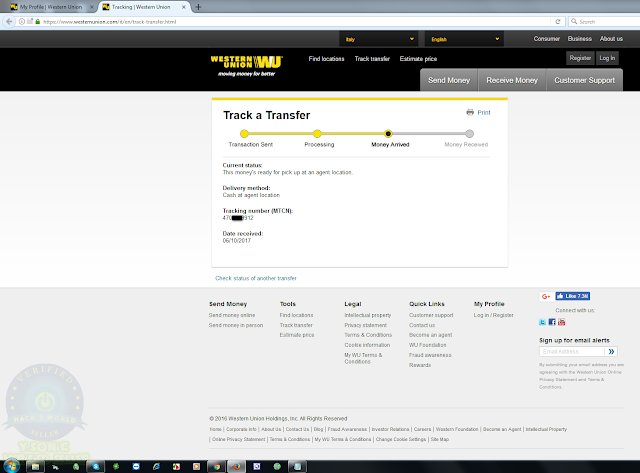Open the Receive Money tab

(512, 80)
